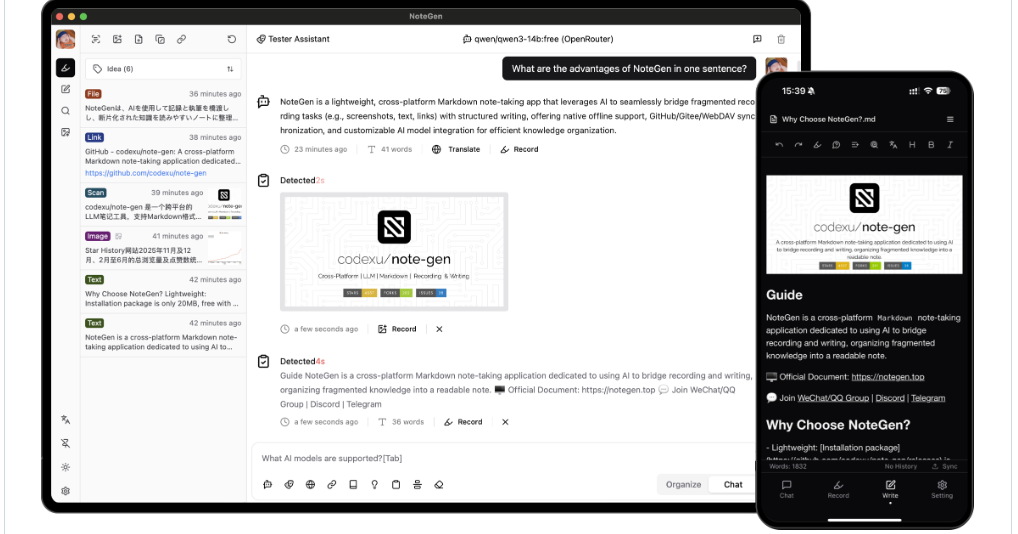This screenshot has width=1018, height=534.
Task: Open the image manager icon in desktop sidebar
Action: pos(65,132)
